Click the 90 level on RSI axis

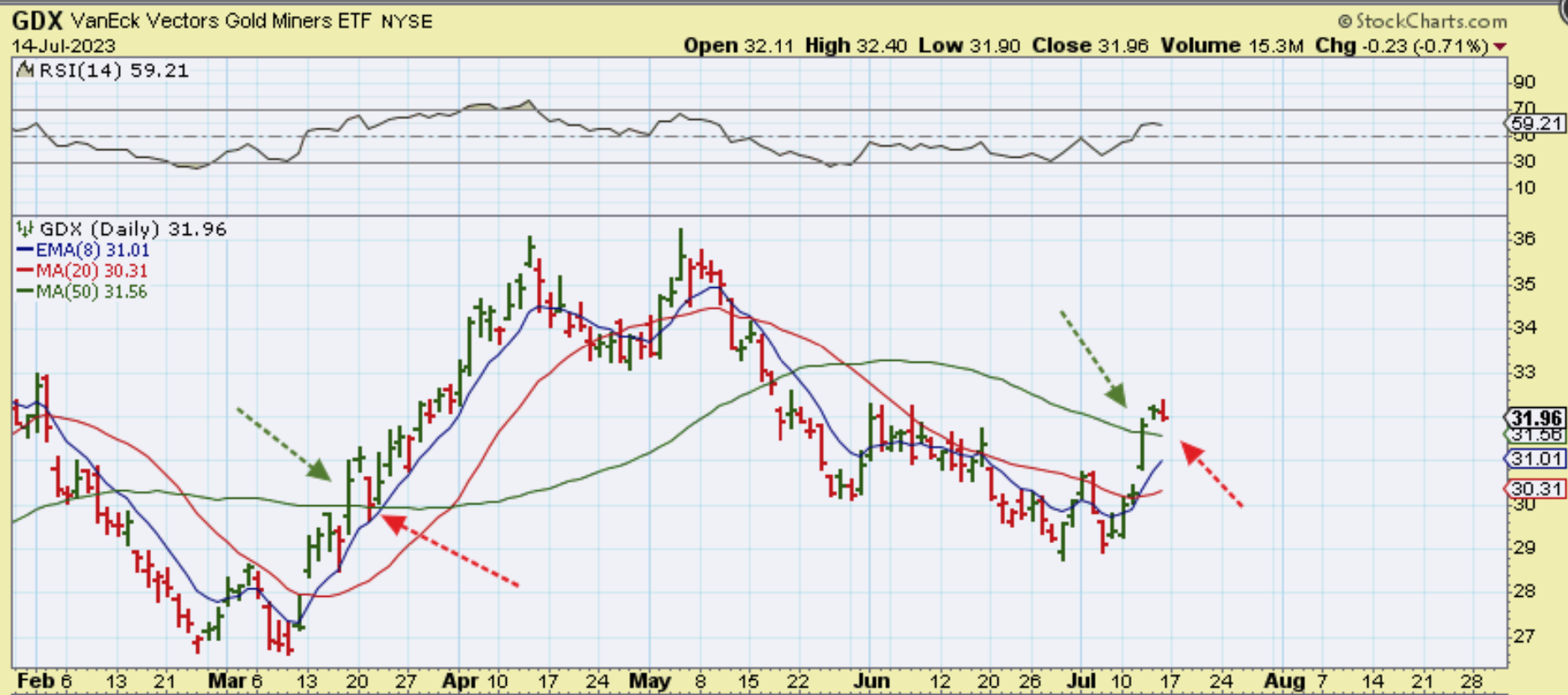click(1524, 82)
